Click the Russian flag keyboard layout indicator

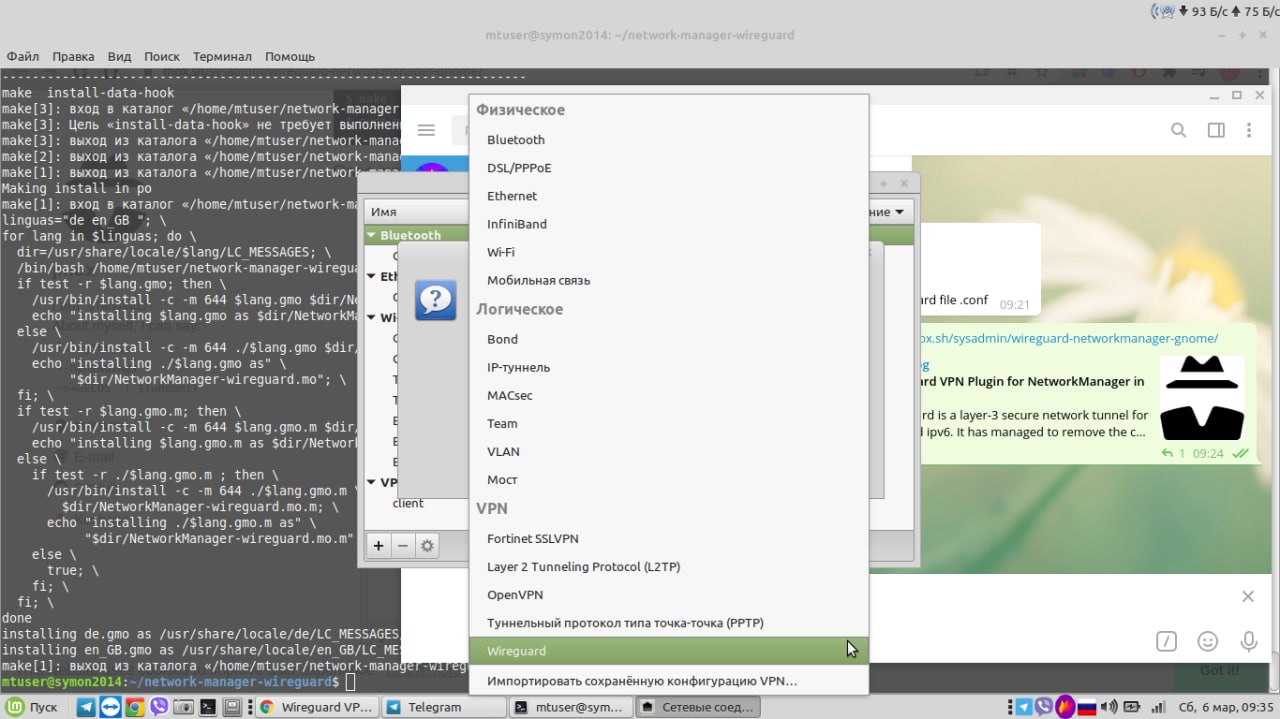tap(1087, 707)
